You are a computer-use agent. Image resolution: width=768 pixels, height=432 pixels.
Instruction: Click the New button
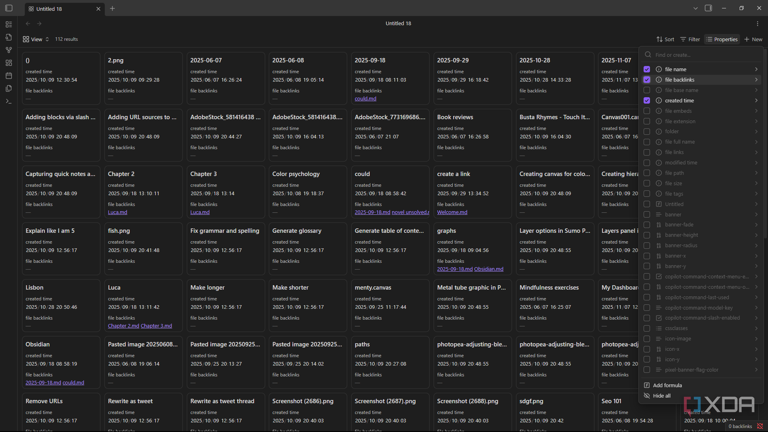(x=753, y=39)
